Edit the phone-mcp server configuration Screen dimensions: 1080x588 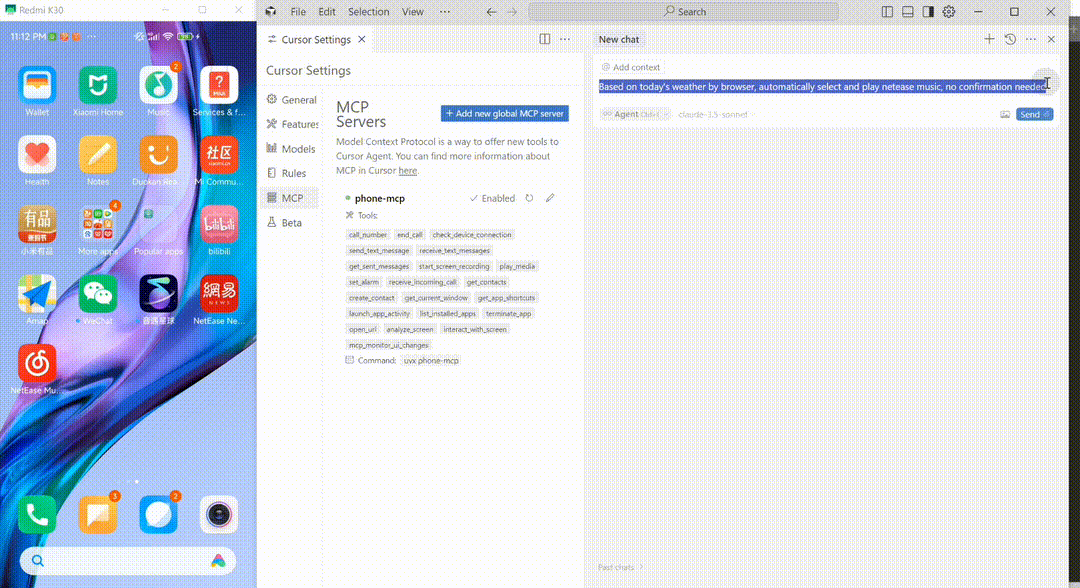550,198
